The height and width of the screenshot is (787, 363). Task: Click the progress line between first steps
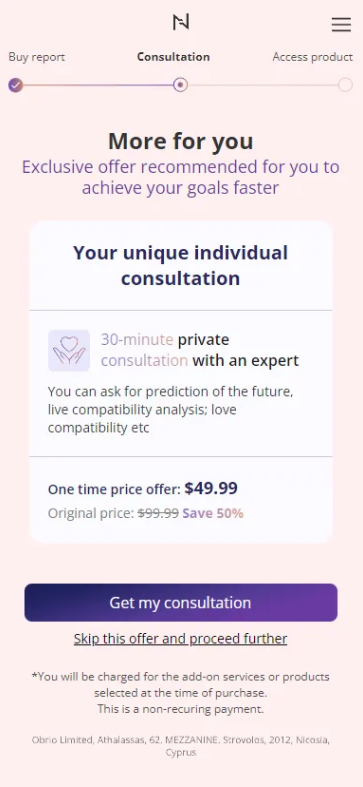[x=98, y=85]
